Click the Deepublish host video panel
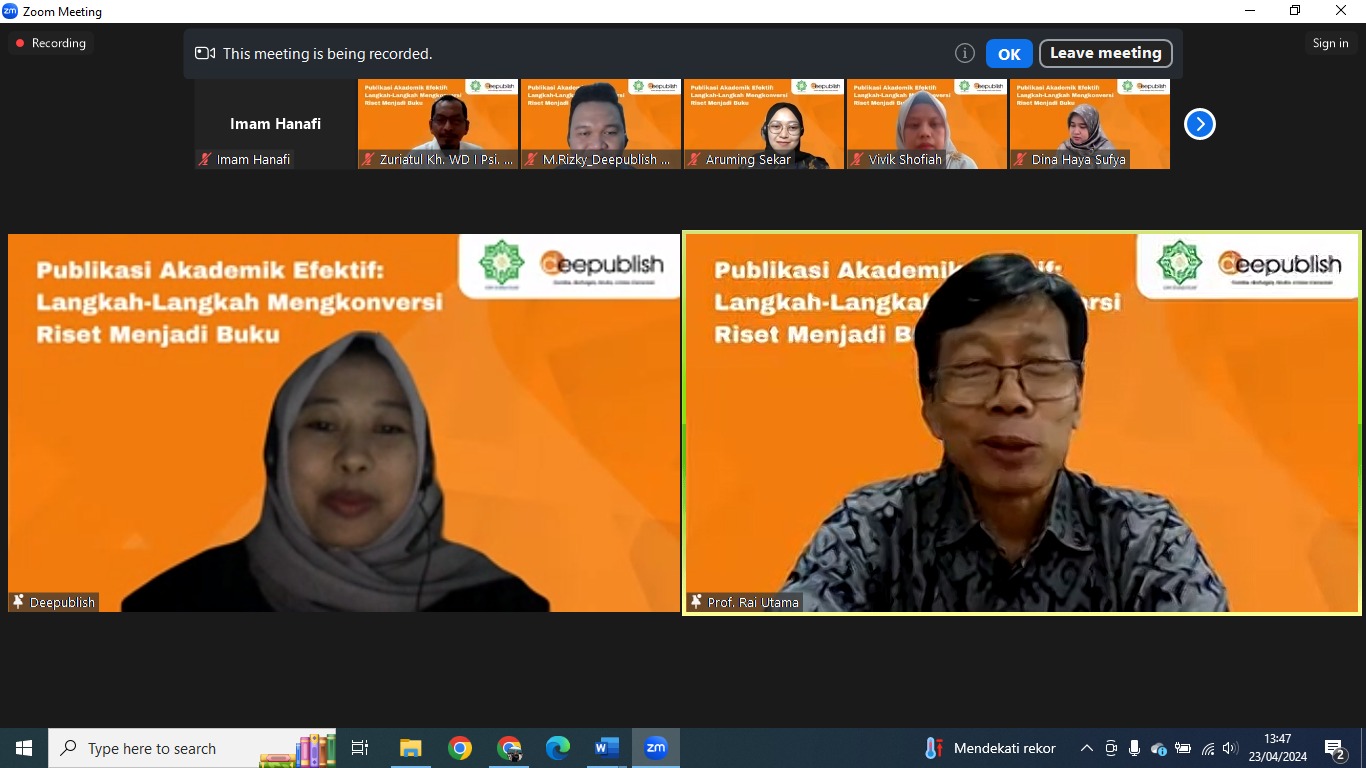 (x=344, y=423)
